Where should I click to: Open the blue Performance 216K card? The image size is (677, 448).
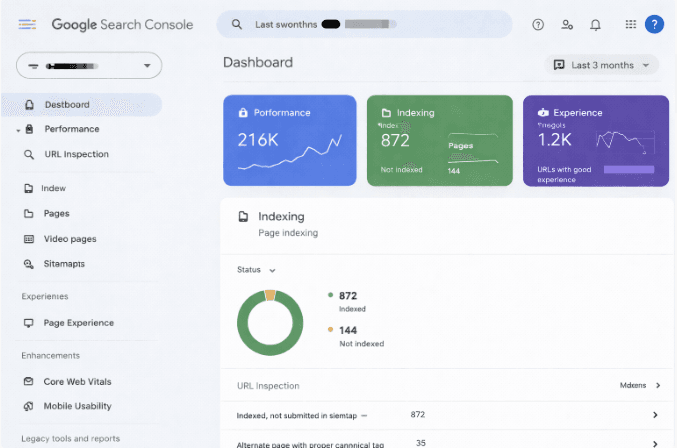point(290,141)
